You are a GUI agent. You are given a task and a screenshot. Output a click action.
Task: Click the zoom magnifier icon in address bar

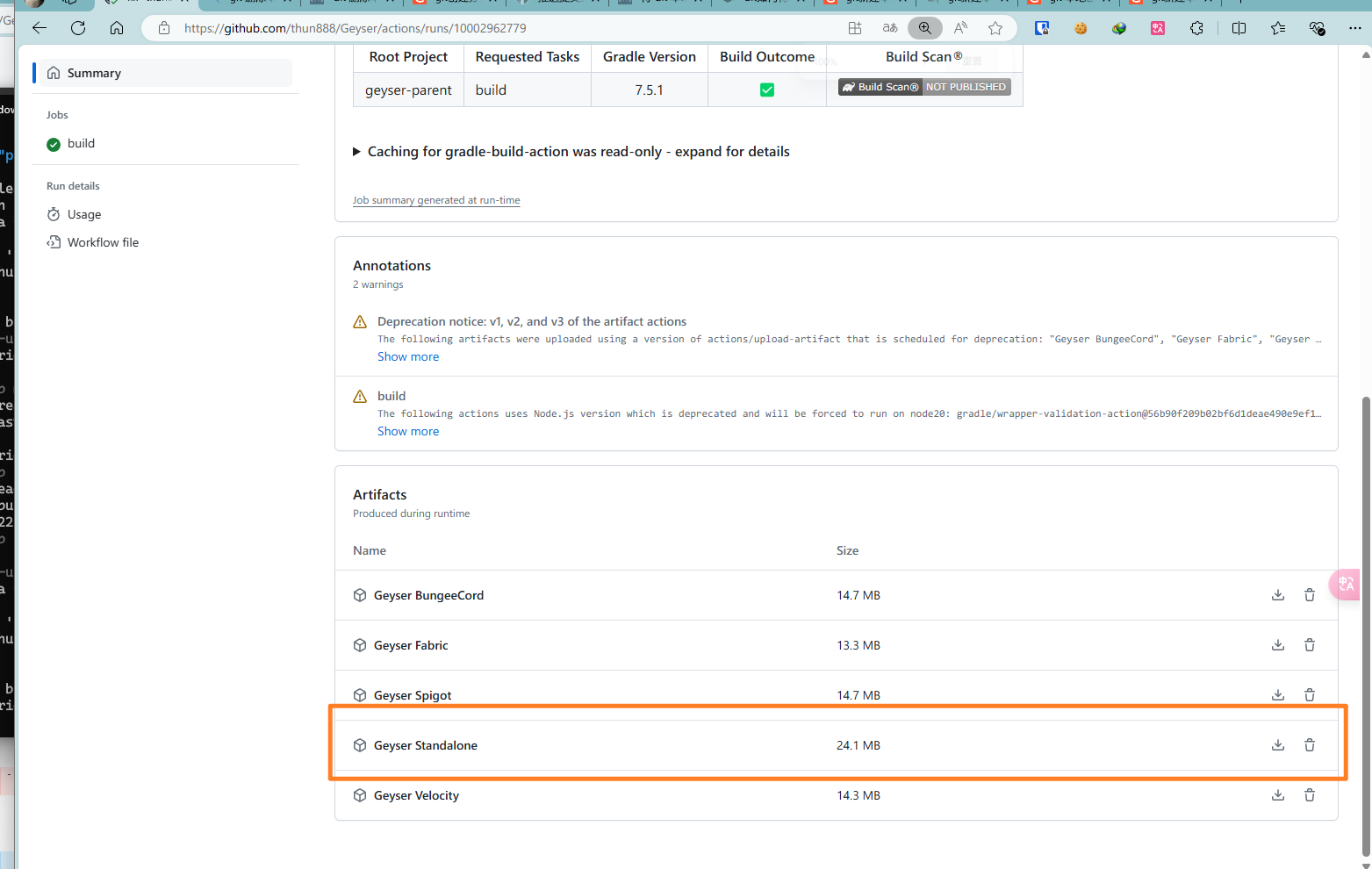click(925, 28)
